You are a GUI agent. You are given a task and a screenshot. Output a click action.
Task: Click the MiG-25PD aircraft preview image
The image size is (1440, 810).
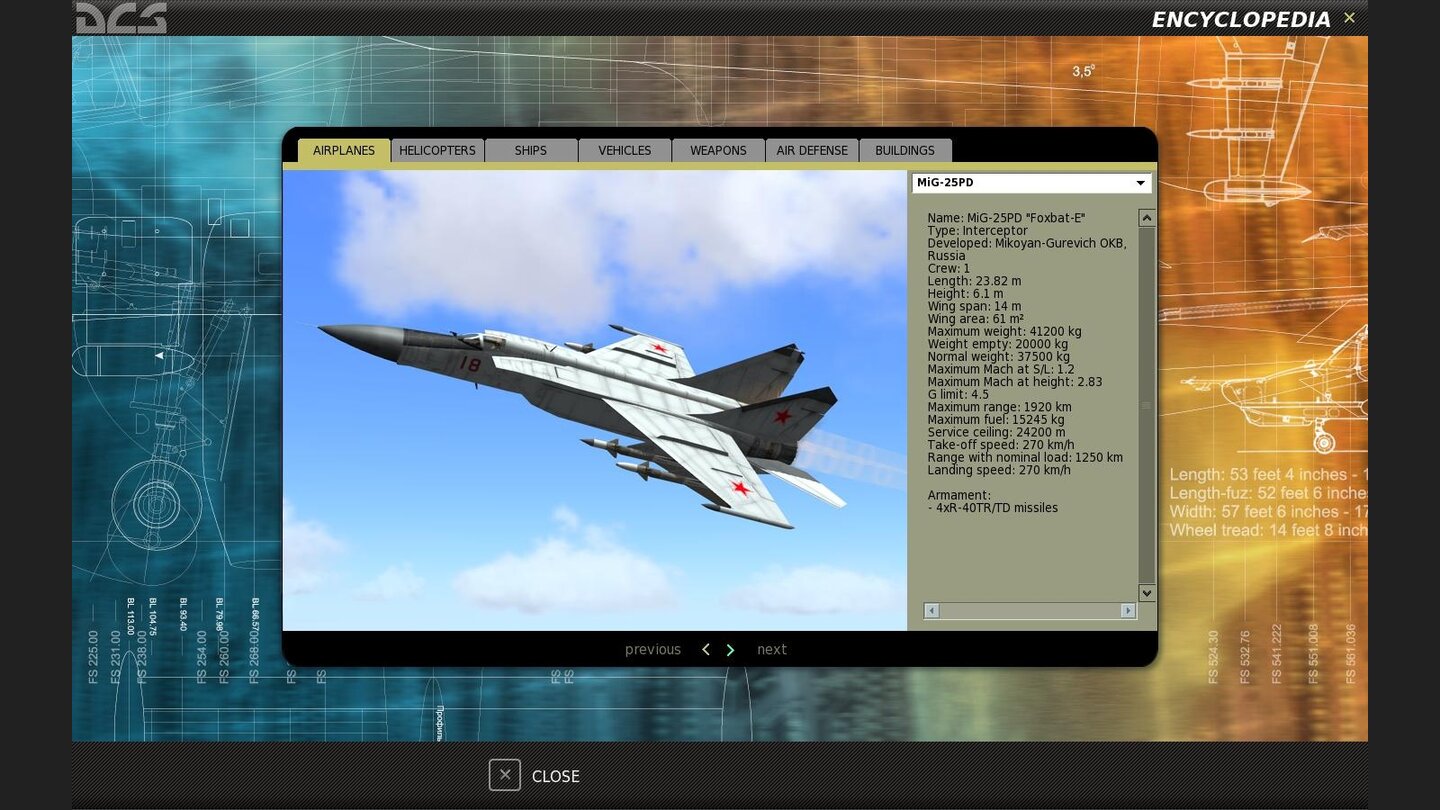[x=595, y=400]
